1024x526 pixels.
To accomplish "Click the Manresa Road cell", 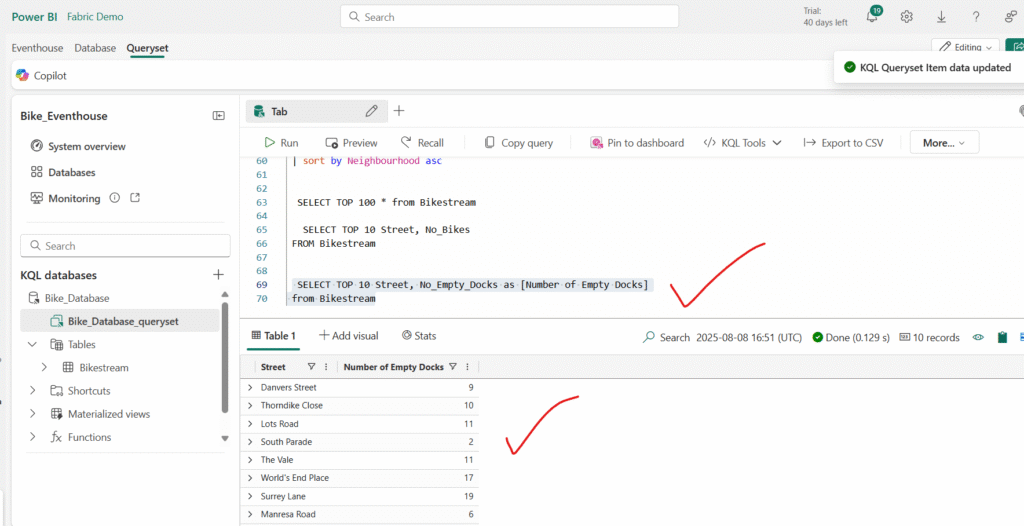I will tap(288, 514).
